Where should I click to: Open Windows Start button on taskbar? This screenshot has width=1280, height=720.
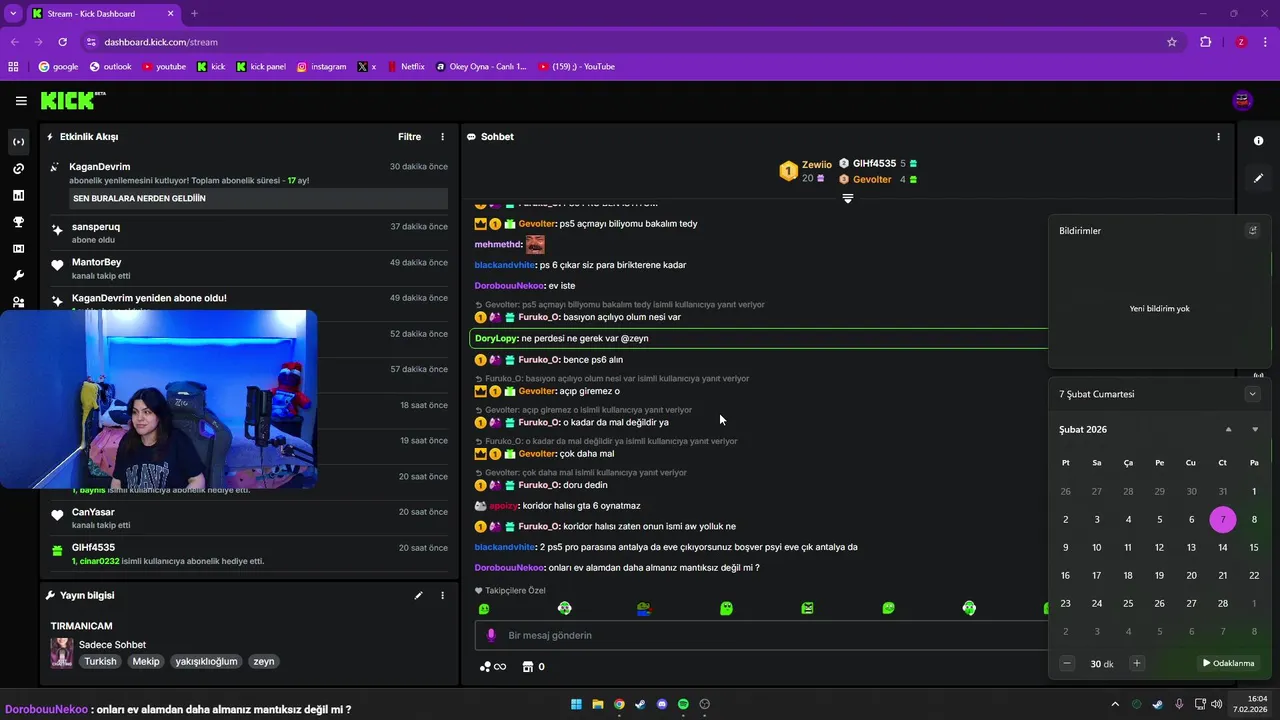coord(577,704)
